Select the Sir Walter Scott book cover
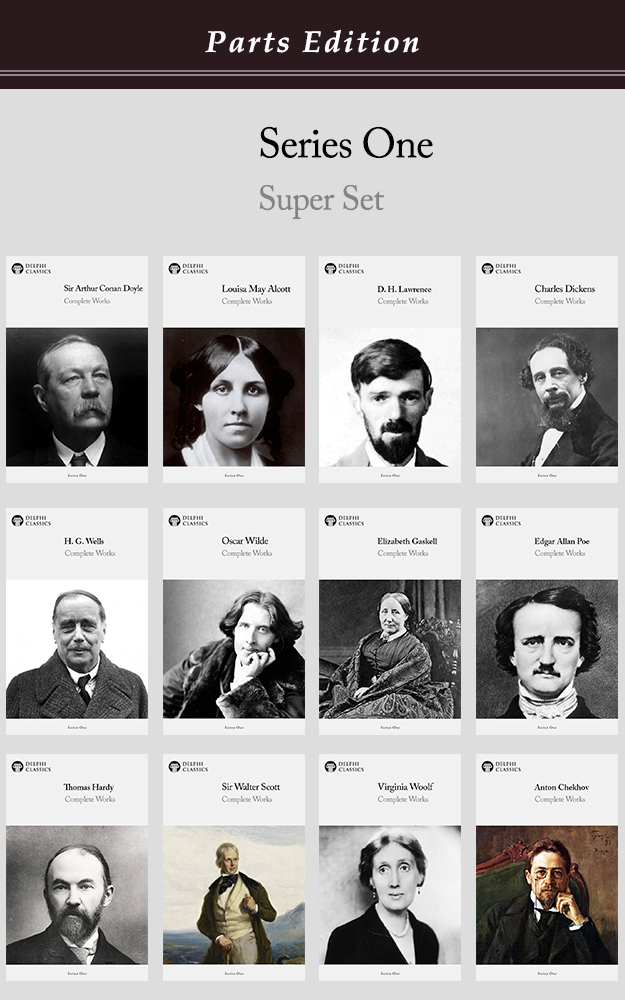 tap(234, 867)
